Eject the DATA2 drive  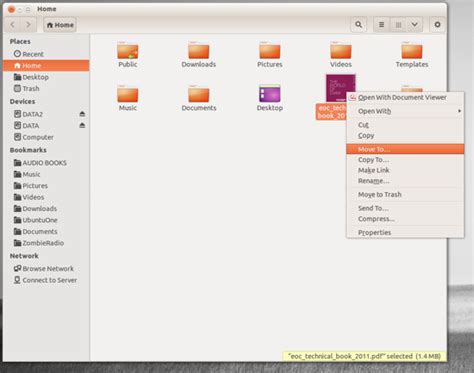coord(82,114)
